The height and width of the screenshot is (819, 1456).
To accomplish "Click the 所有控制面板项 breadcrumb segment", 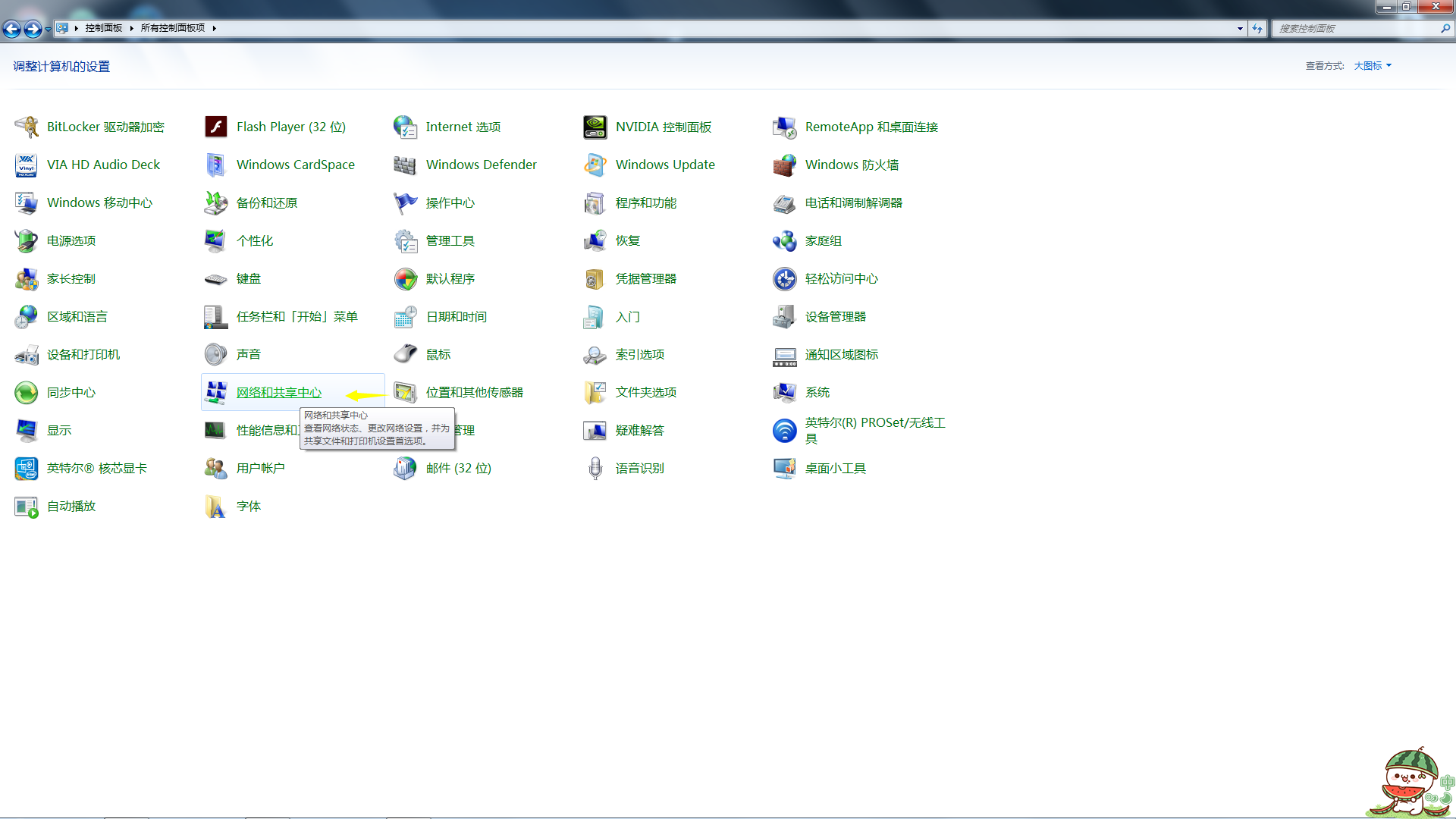I will coord(173,28).
